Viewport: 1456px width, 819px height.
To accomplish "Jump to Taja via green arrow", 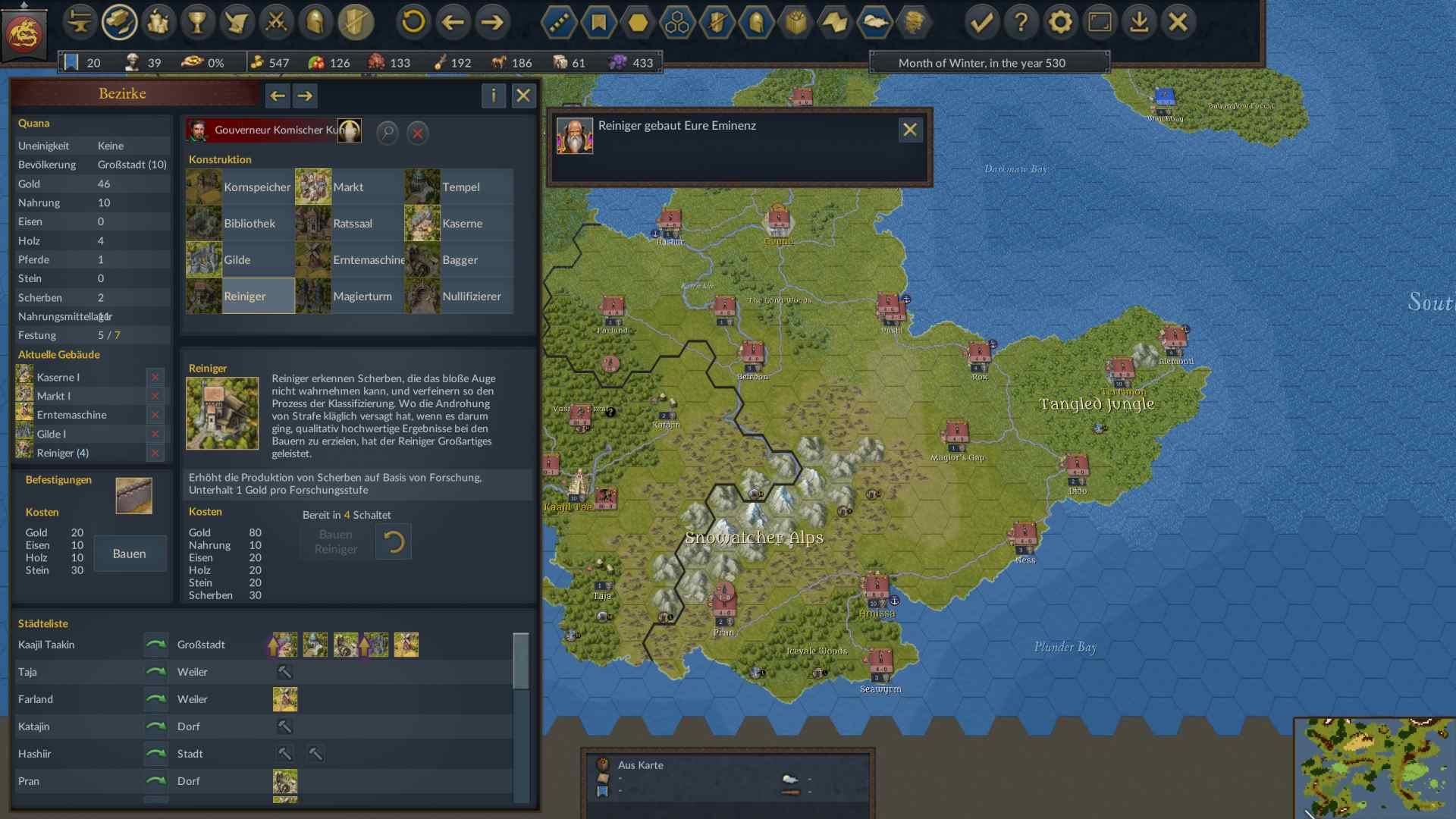I will click(x=155, y=672).
